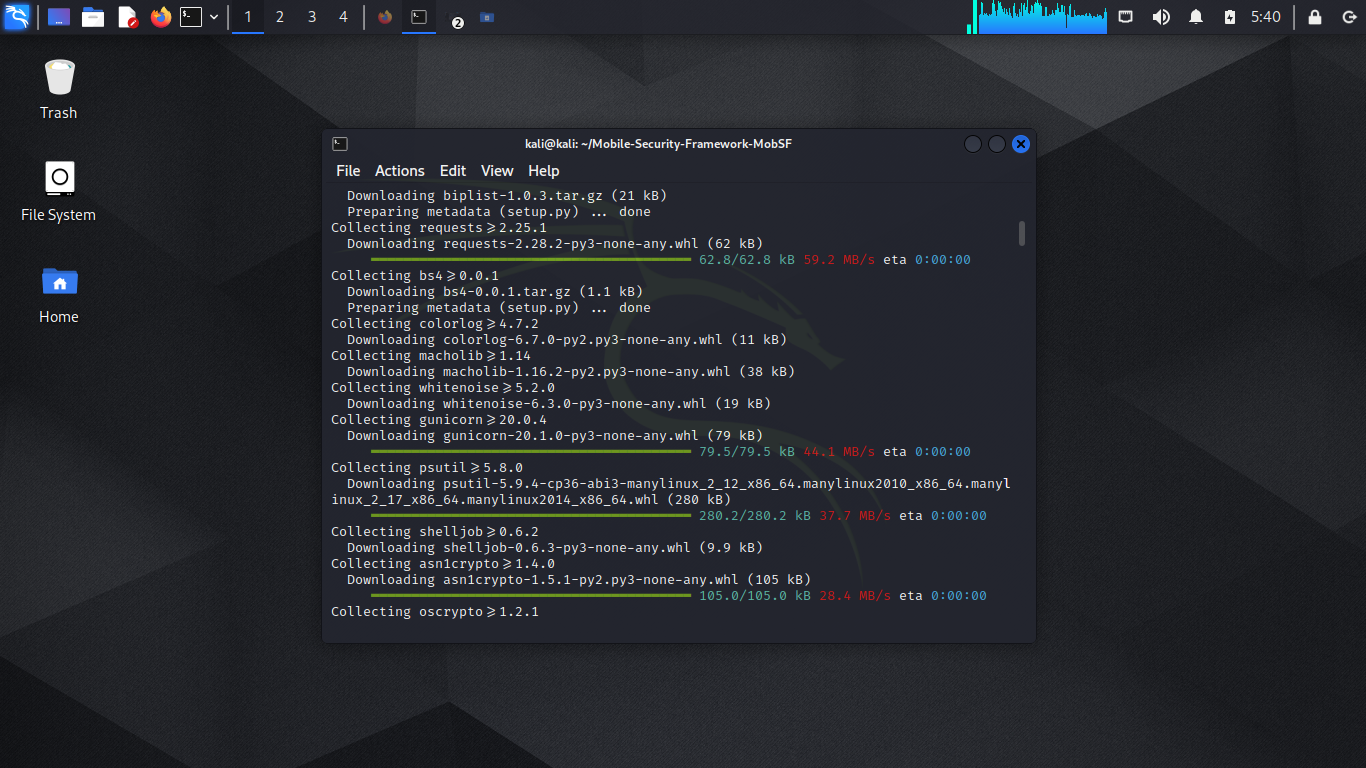Click the taskbar item with badge 2

coord(454,19)
